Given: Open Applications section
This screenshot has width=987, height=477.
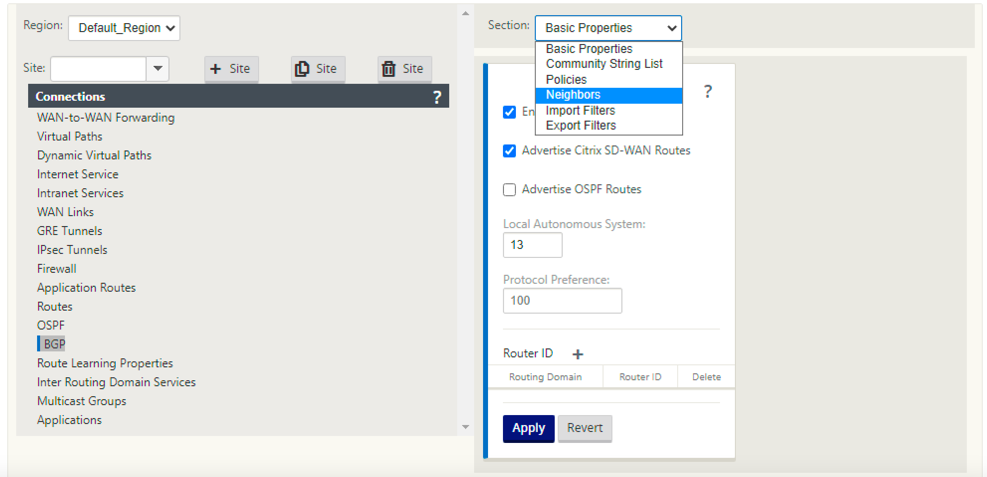Looking at the screenshot, I should click(x=69, y=420).
